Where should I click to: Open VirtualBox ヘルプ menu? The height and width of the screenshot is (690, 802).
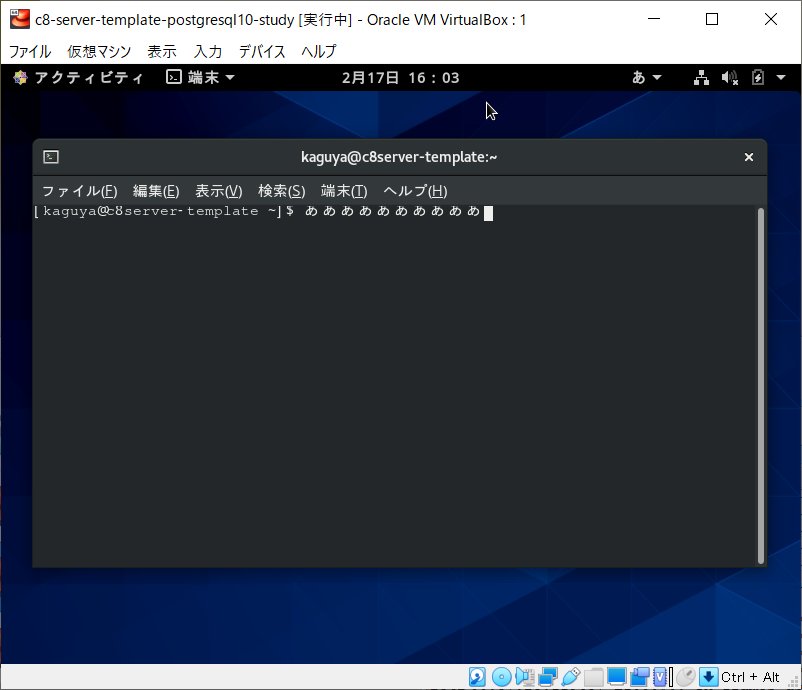[319, 51]
